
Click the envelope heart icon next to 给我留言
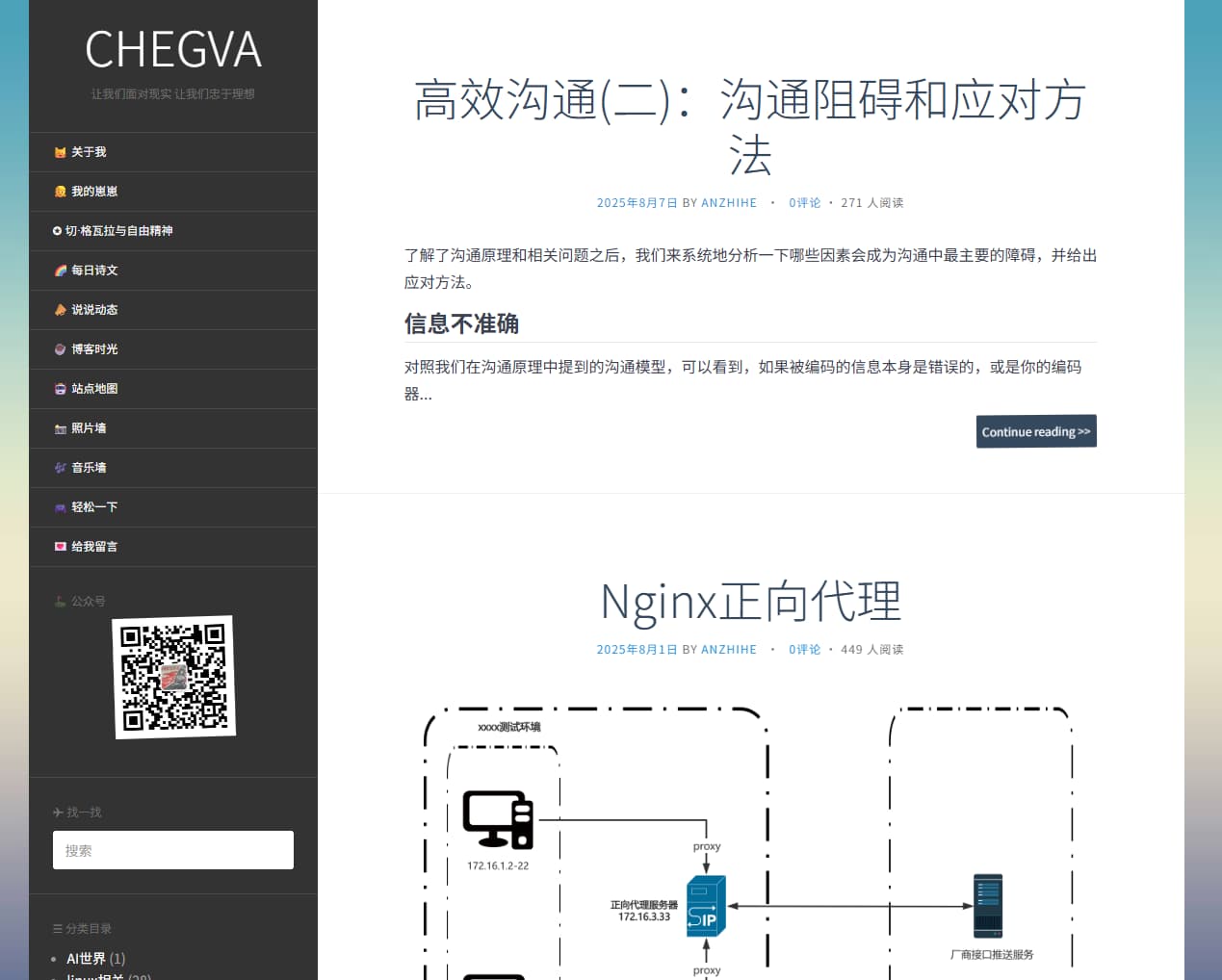[x=60, y=546]
